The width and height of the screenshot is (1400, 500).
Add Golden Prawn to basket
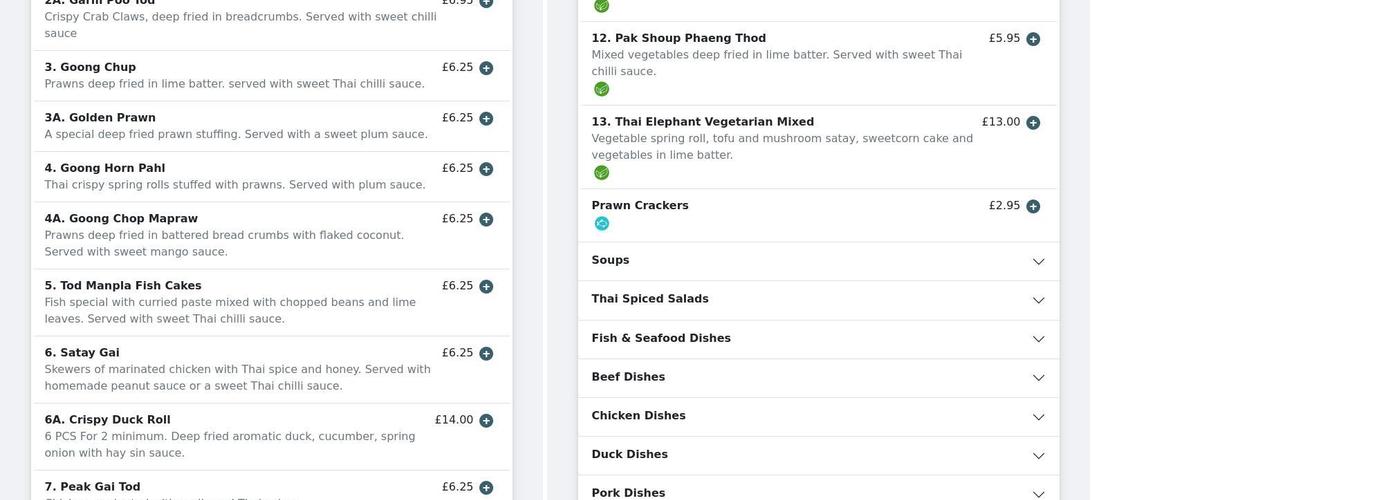pos(486,118)
